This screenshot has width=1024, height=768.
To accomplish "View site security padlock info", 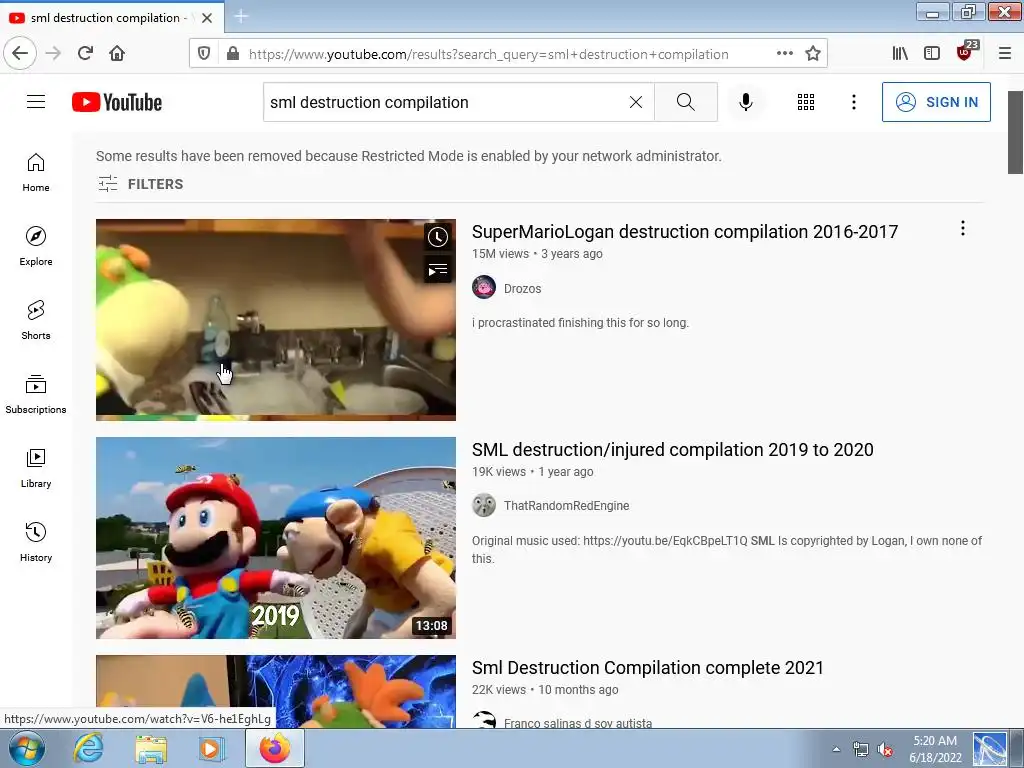I will (x=232, y=54).
